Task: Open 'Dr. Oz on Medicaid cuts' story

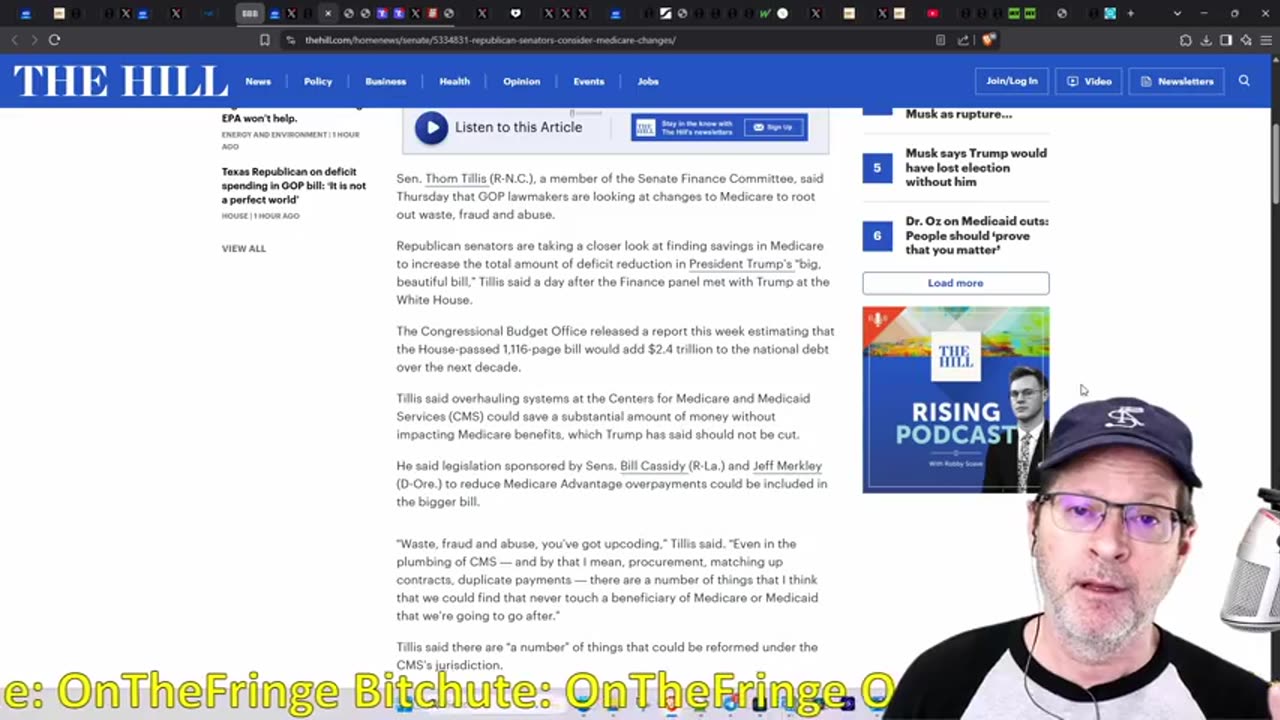Action: [976, 235]
